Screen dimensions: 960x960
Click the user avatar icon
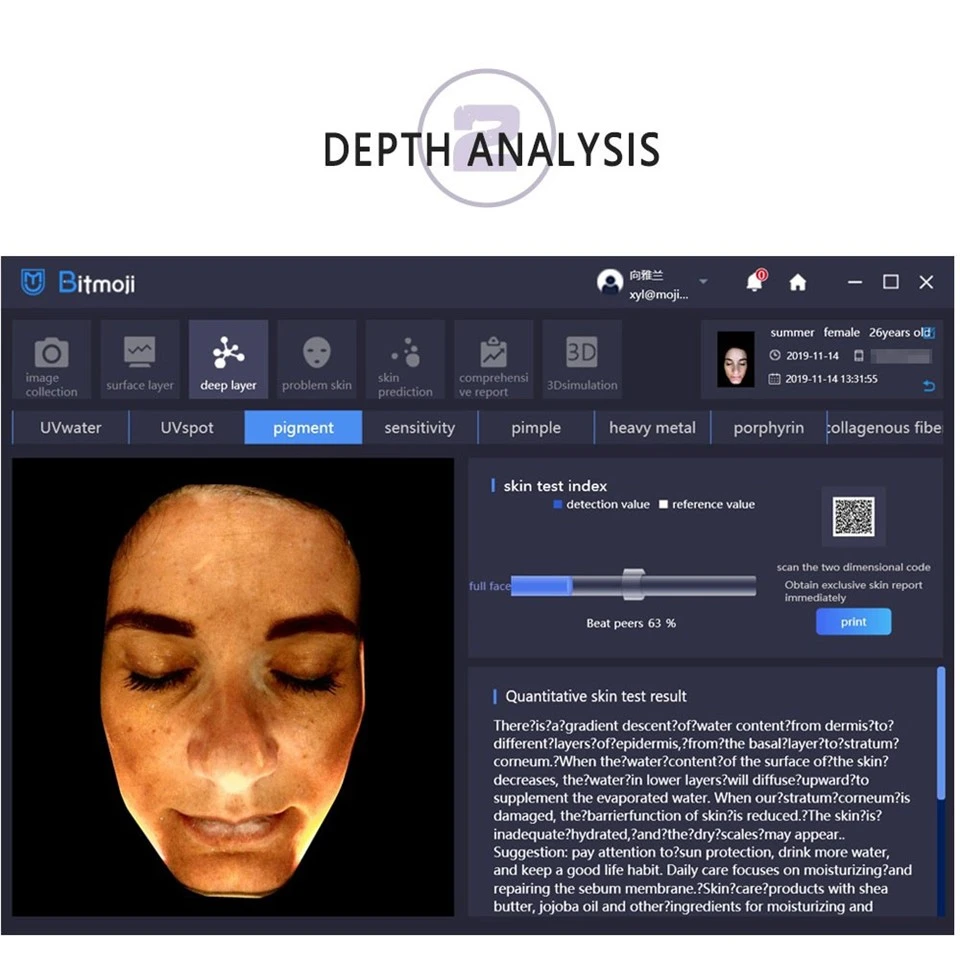click(609, 282)
